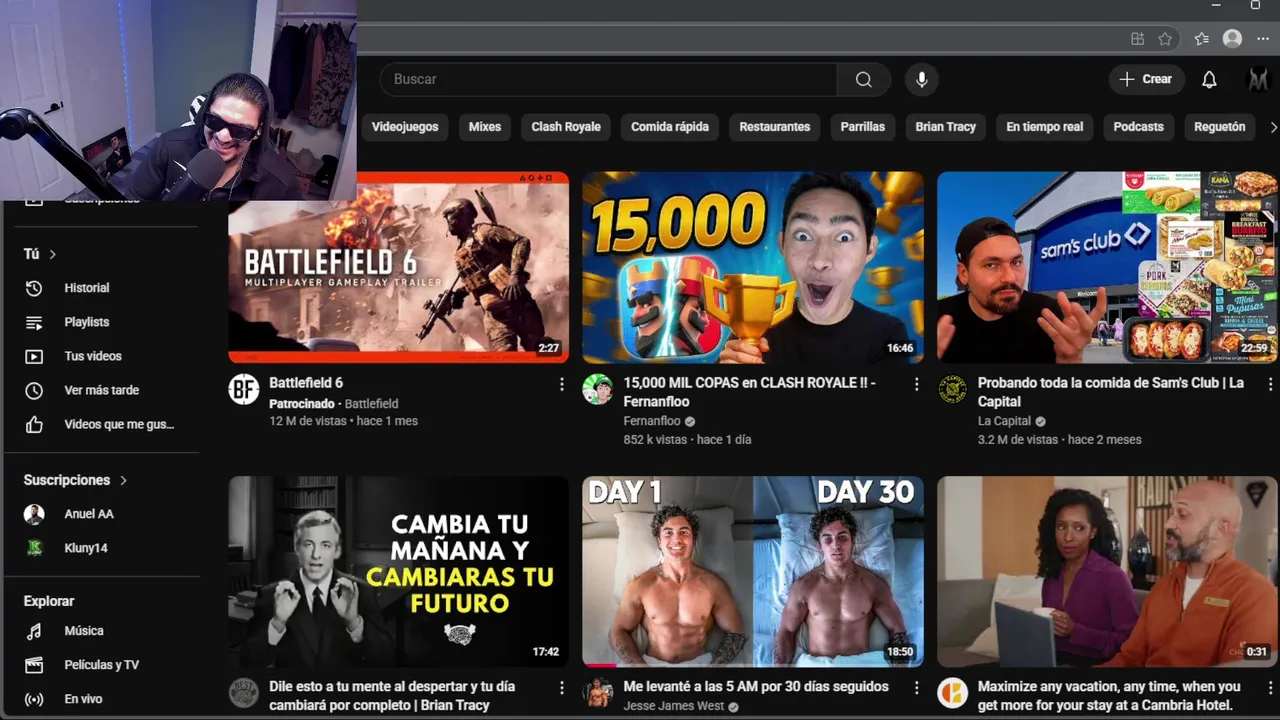Viewport: 1280px width, 720px height.
Task: Open the Fernanfloo channel name link
Action: pyautogui.click(x=652, y=421)
